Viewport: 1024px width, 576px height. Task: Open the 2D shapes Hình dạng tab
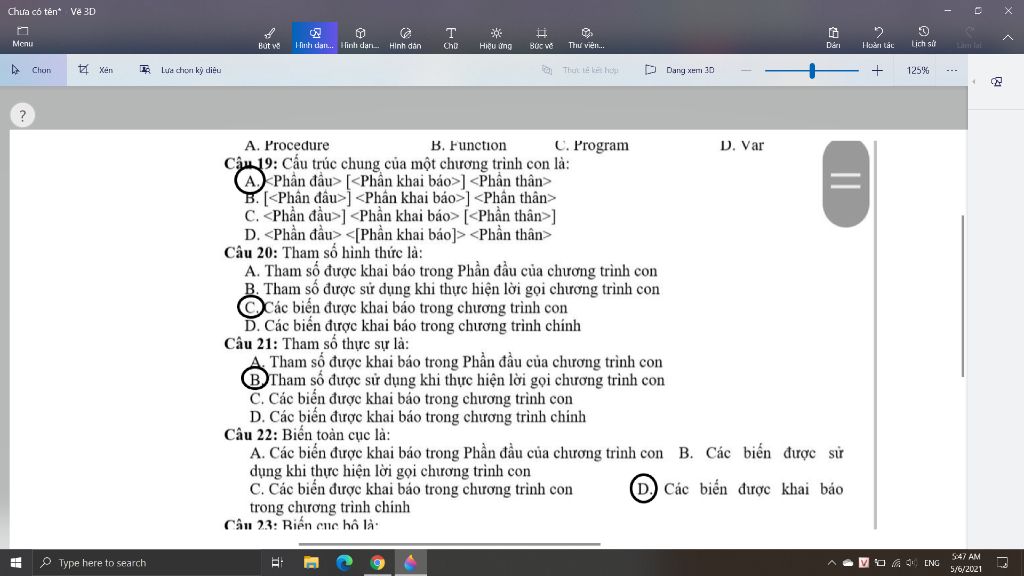(314, 38)
